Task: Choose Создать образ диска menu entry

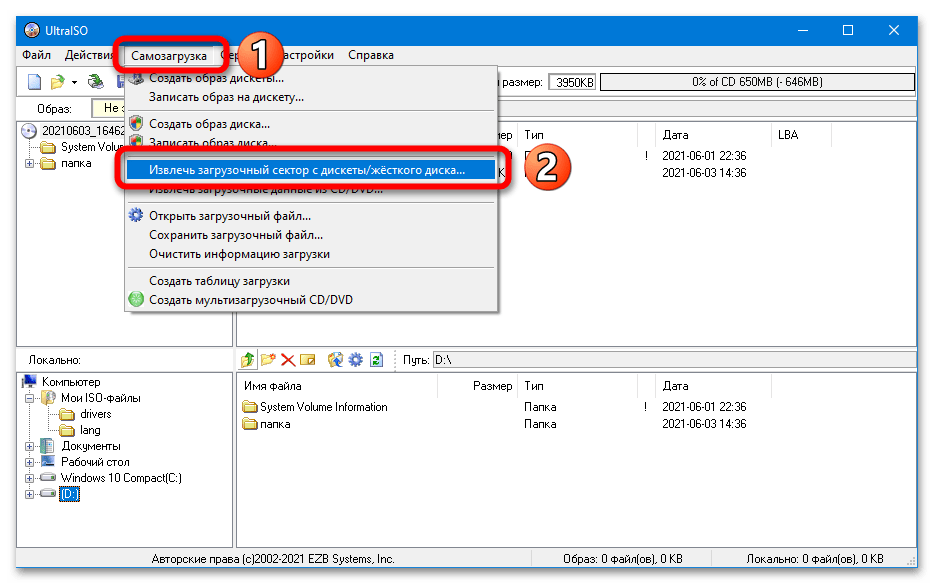Action: [311, 124]
